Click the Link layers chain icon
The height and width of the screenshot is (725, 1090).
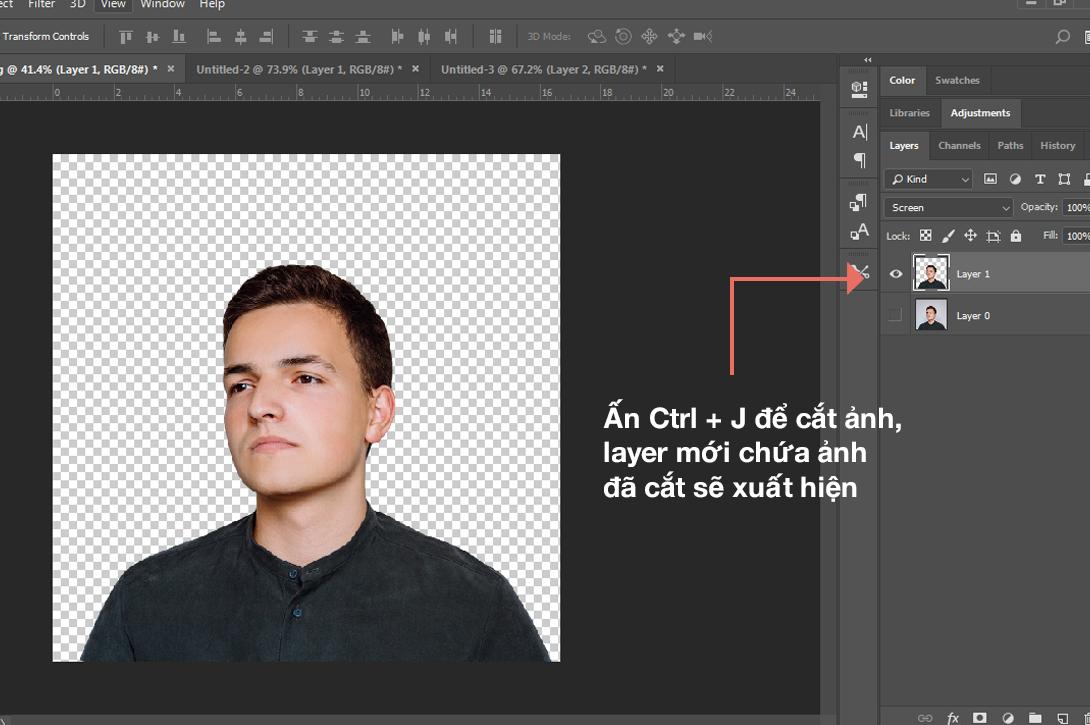coord(925,716)
